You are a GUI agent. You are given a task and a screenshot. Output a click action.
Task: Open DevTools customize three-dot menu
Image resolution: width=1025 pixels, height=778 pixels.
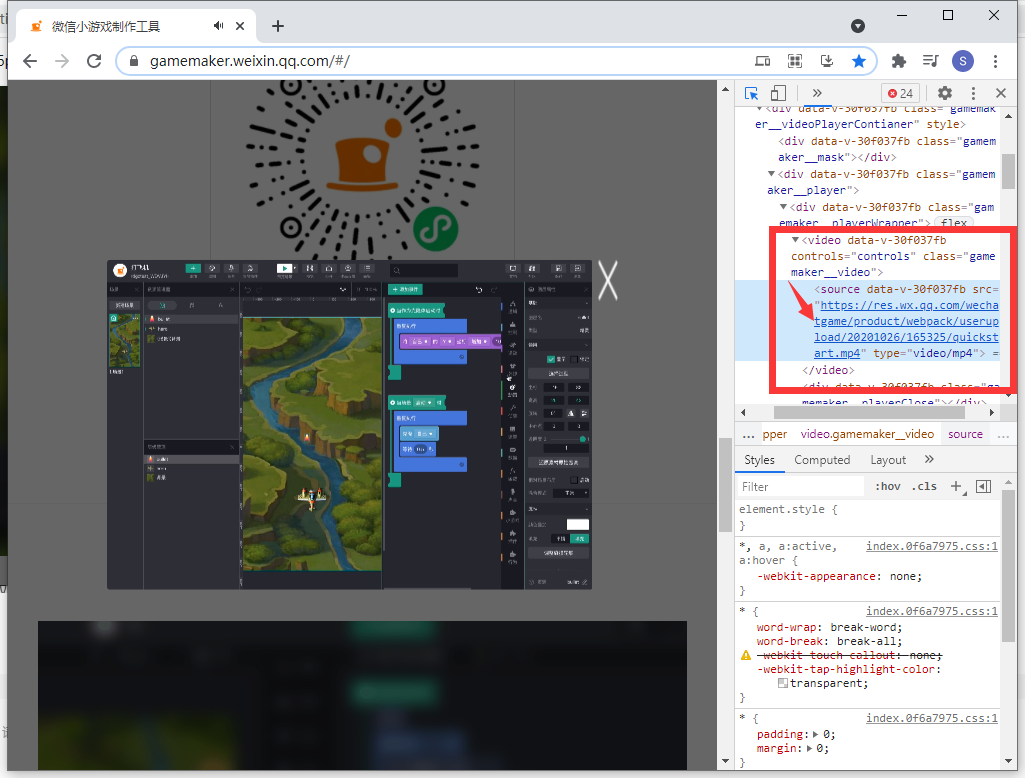pyautogui.click(x=973, y=93)
